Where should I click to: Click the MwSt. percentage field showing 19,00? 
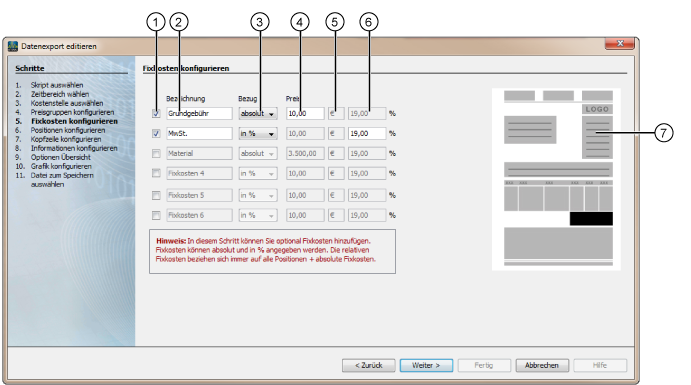[x=367, y=133]
